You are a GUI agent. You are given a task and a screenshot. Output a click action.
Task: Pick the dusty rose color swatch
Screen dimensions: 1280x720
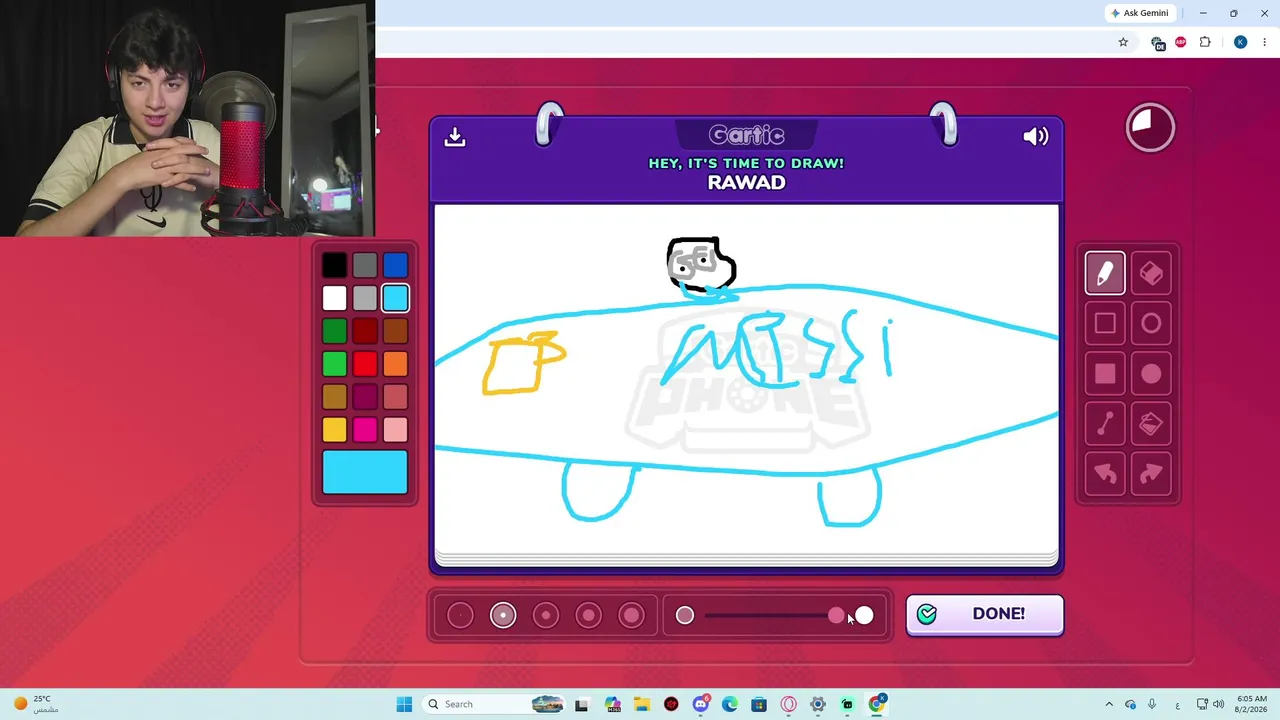point(395,397)
